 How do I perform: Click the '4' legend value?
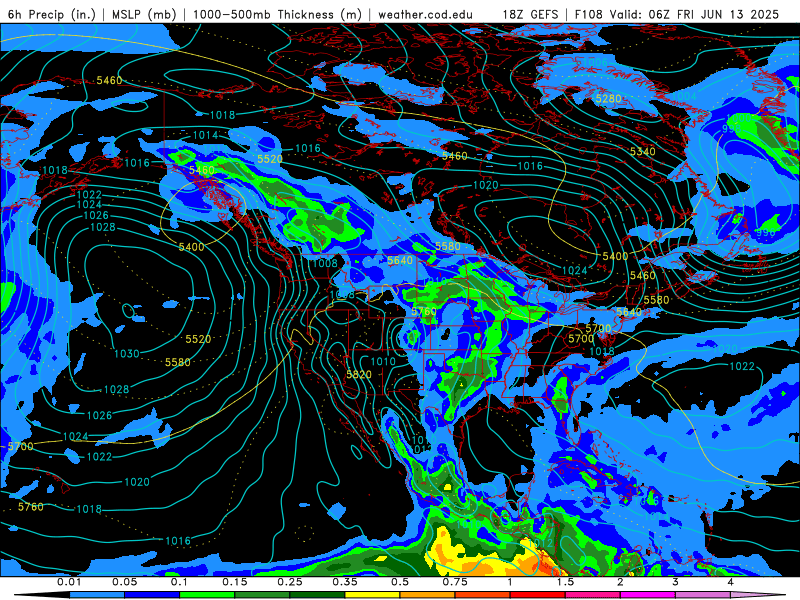point(731,582)
